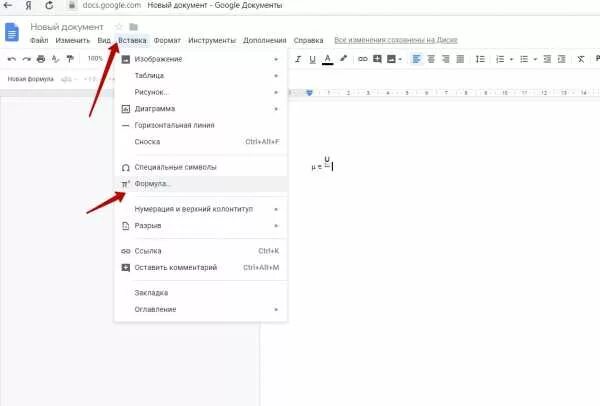Viewport: 600px width, 406px height.
Task: Expand the Оглавление submenu
Action: [201, 309]
